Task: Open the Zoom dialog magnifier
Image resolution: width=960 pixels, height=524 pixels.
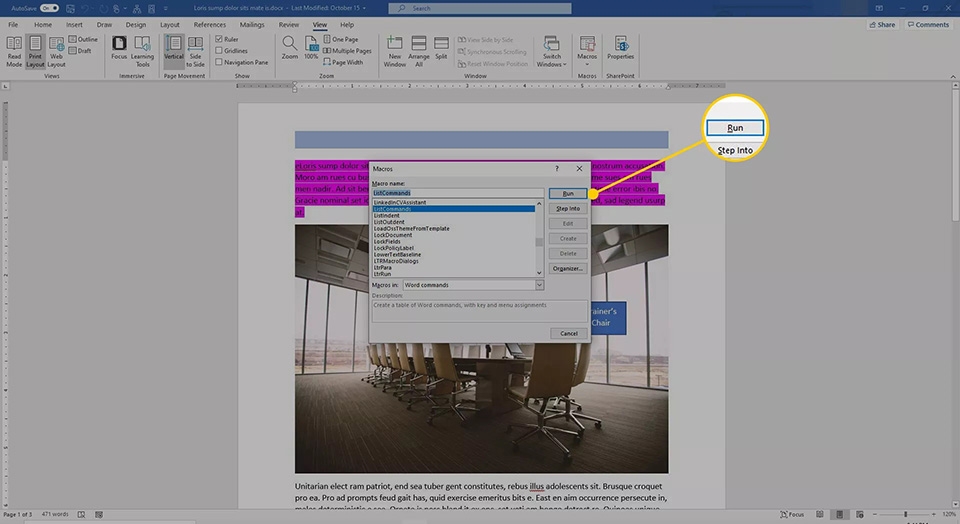Action: point(290,48)
